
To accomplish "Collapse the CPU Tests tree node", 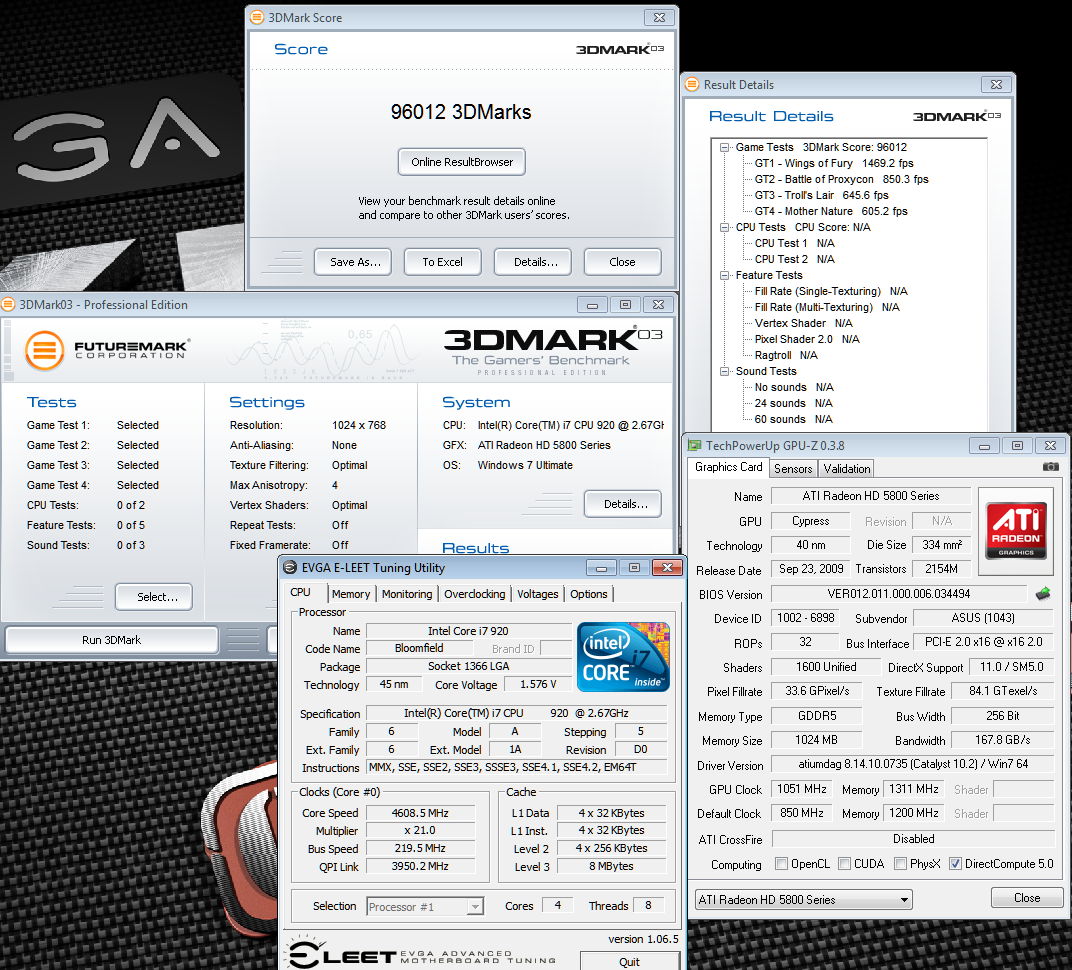I will [x=724, y=227].
